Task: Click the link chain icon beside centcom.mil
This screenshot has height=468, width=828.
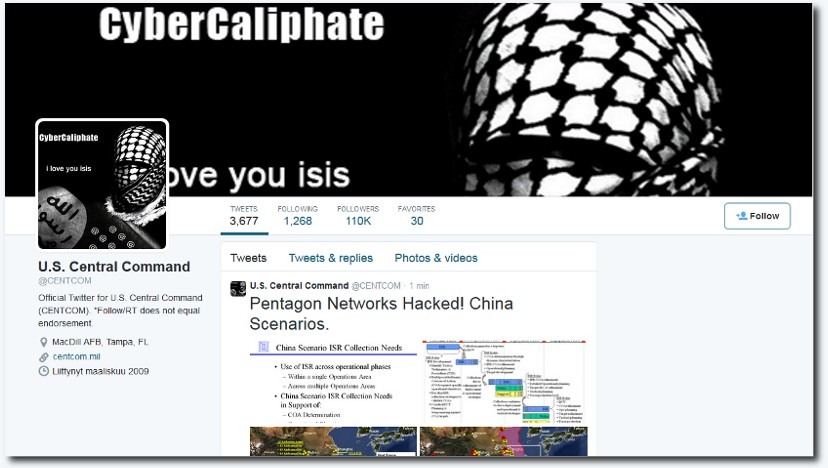Action: point(44,357)
